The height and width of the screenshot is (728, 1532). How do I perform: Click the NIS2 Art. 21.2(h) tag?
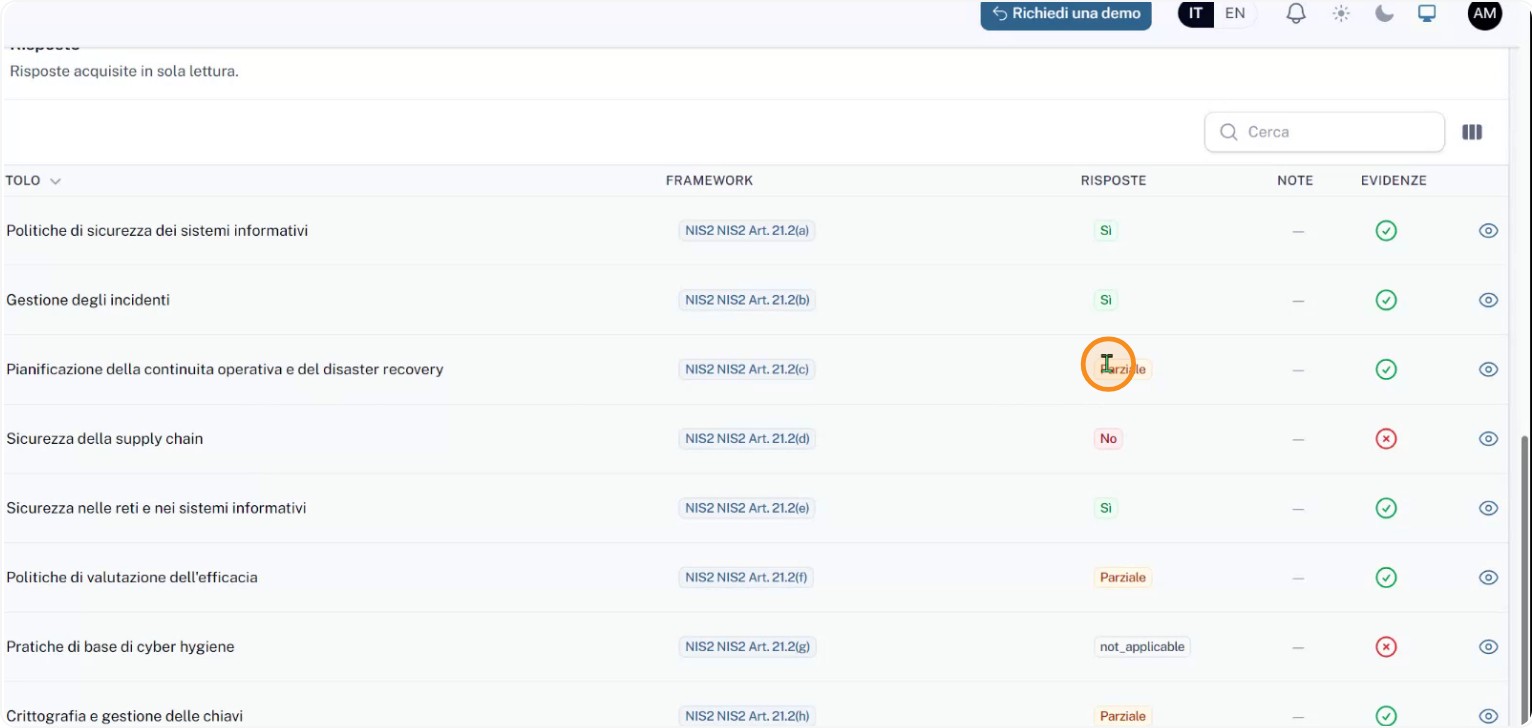[747, 716]
